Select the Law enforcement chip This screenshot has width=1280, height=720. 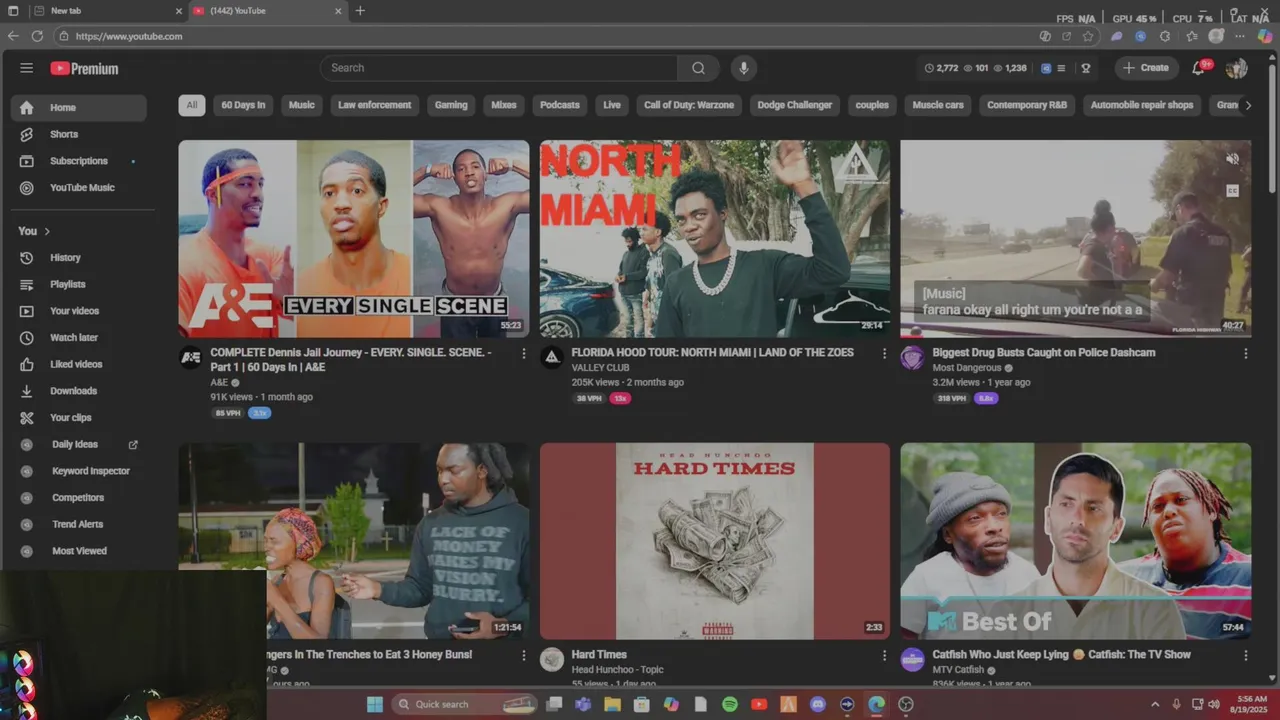click(374, 105)
